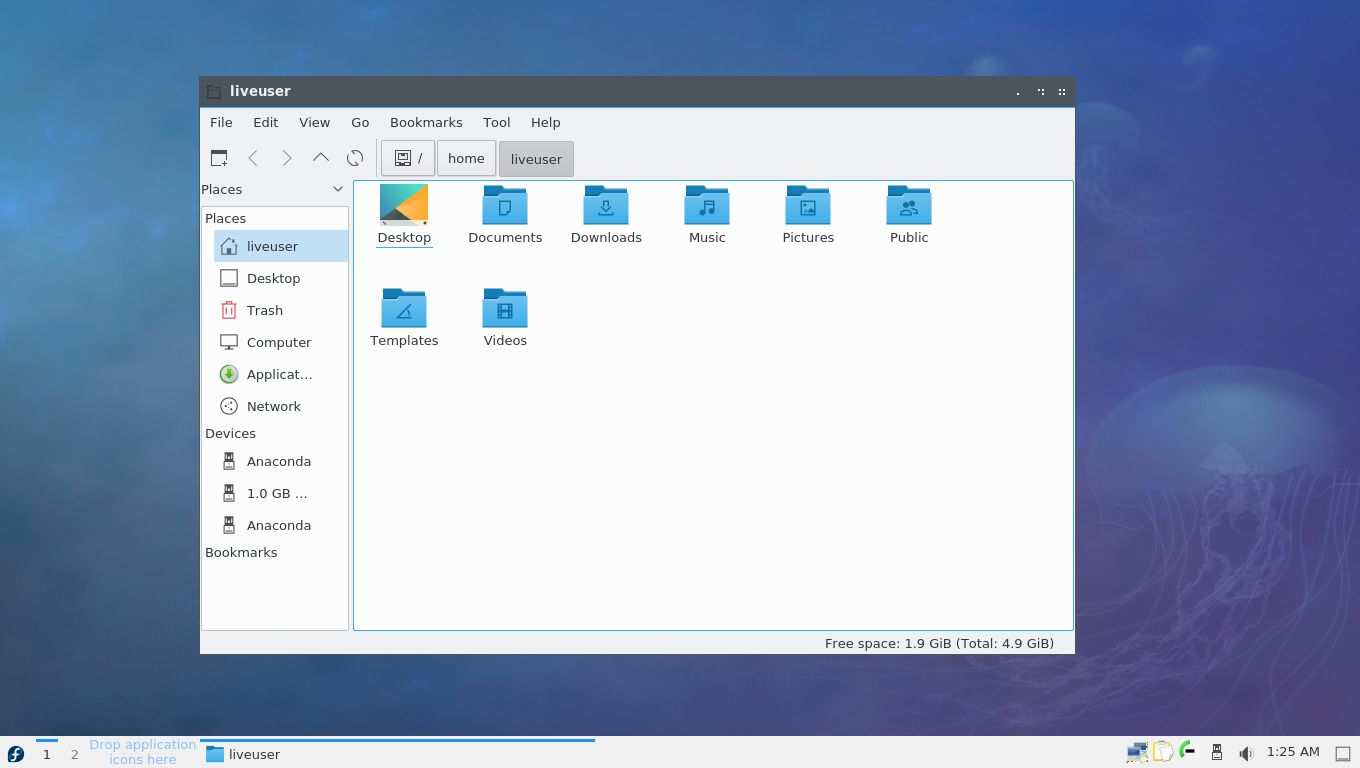Click the filesystem root button in the path bar
The height and width of the screenshot is (768, 1360).
click(x=407, y=158)
